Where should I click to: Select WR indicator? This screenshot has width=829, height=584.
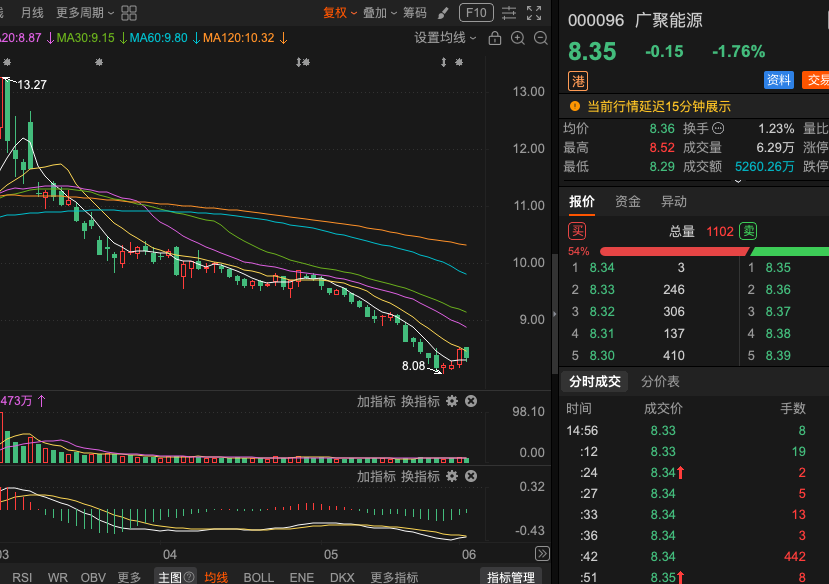point(58,577)
